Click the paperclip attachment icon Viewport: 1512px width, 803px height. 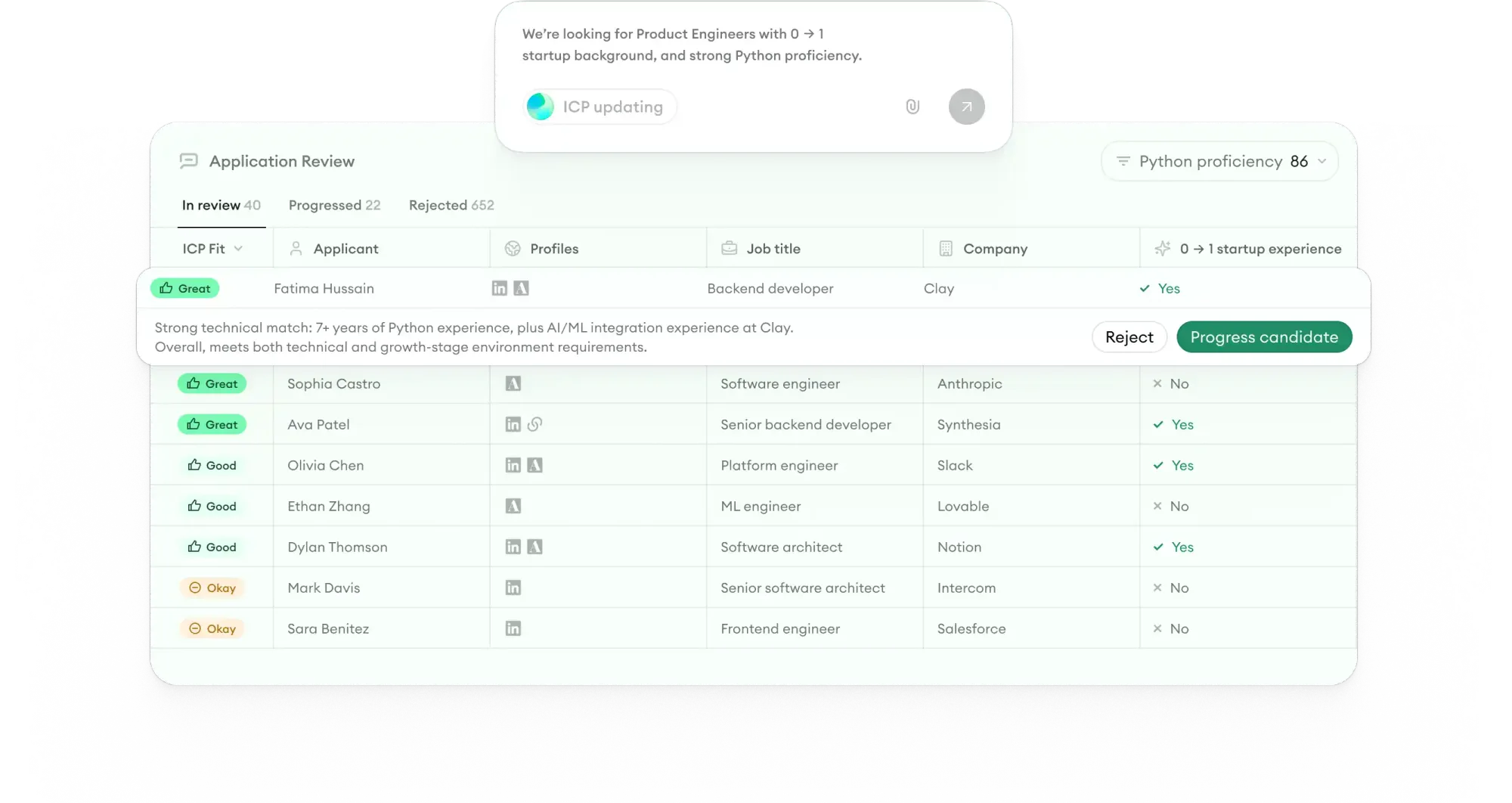point(912,107)
